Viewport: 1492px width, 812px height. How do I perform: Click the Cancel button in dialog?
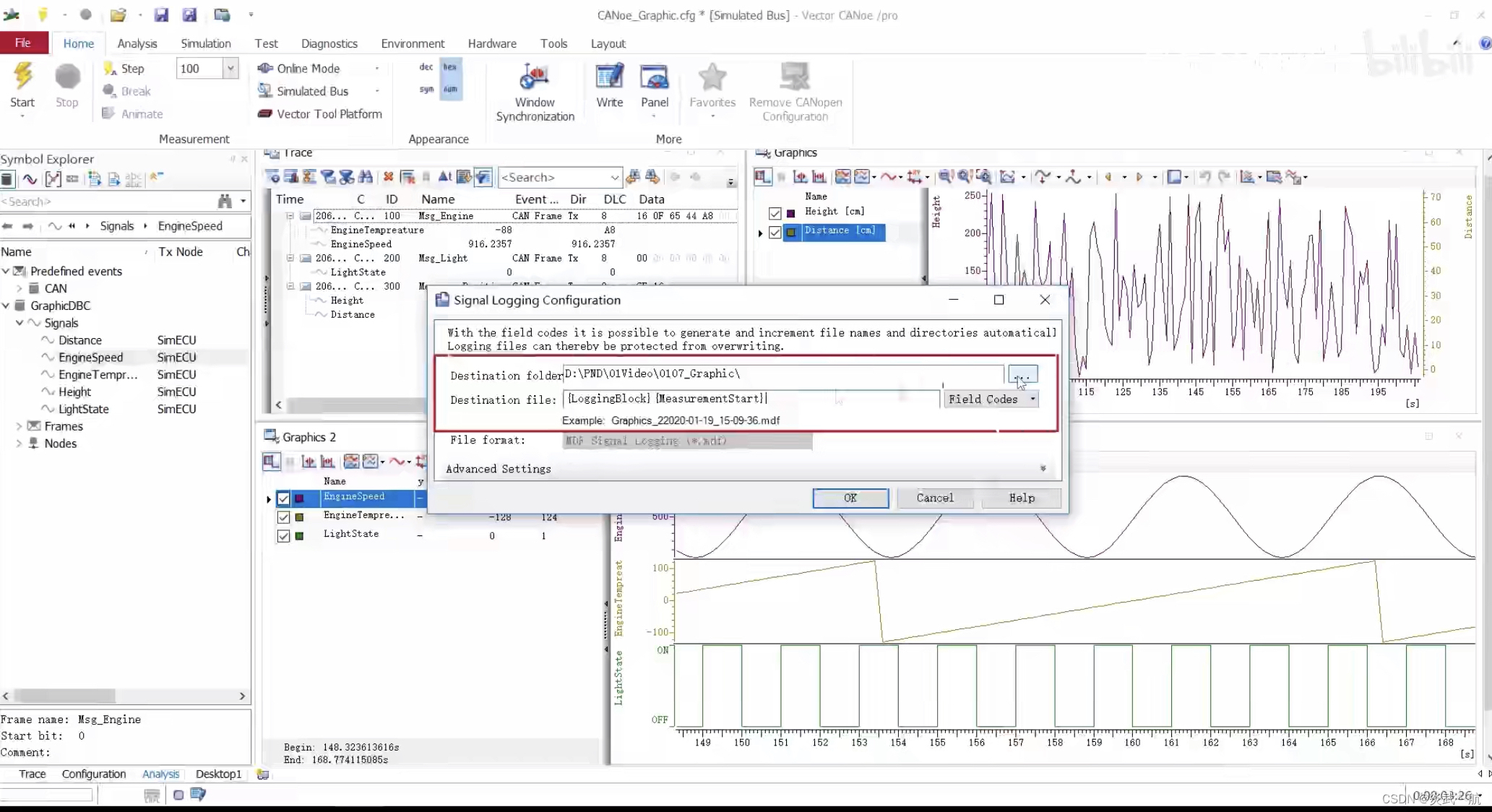[x=934, y=498]
